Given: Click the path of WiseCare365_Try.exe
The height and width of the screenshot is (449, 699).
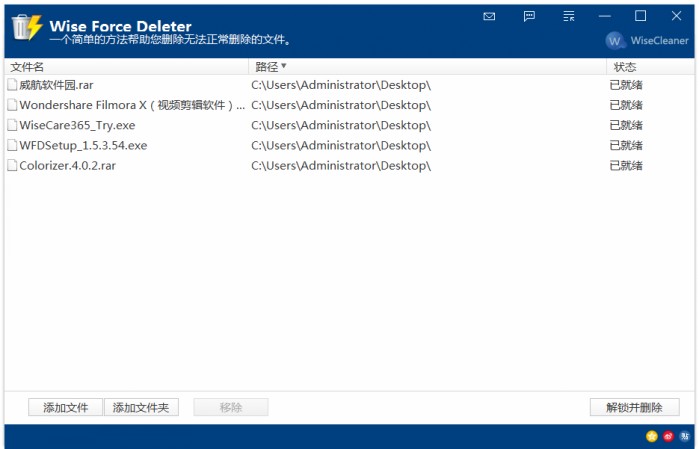Looking at the screenshot, I should coord(341,125).
